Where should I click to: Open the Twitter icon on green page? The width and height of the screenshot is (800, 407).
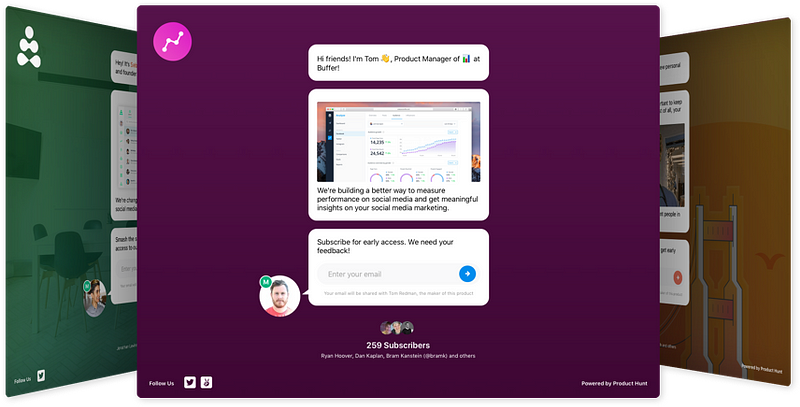click(x=41, y=376)
